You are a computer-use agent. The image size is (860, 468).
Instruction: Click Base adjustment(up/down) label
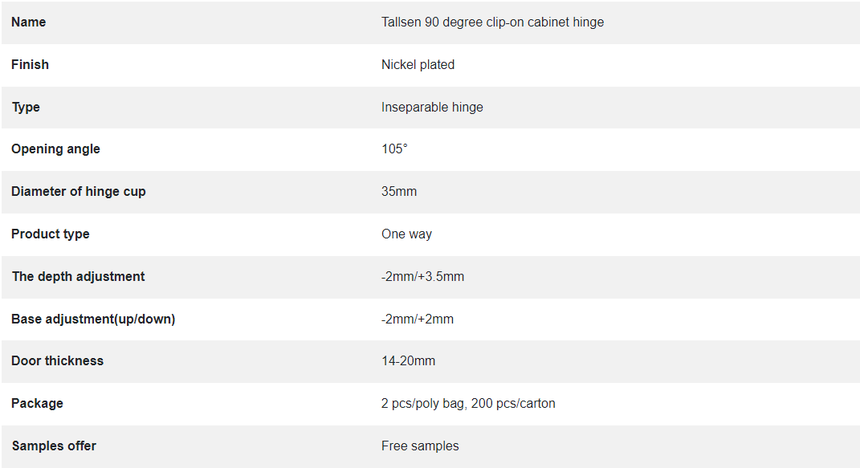[93, 319]
